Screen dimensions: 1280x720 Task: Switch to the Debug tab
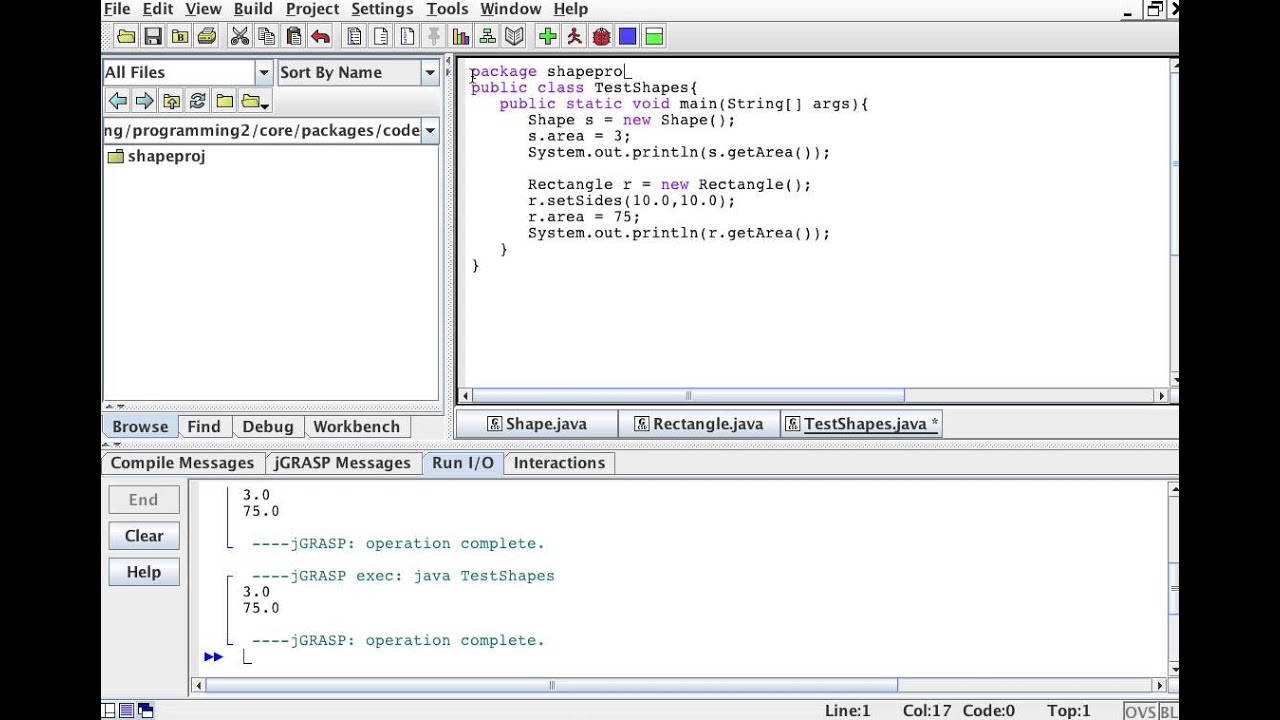point(268,427)
